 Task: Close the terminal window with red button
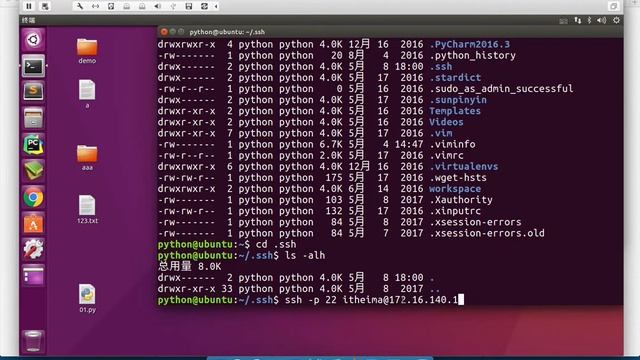point(164,32)
